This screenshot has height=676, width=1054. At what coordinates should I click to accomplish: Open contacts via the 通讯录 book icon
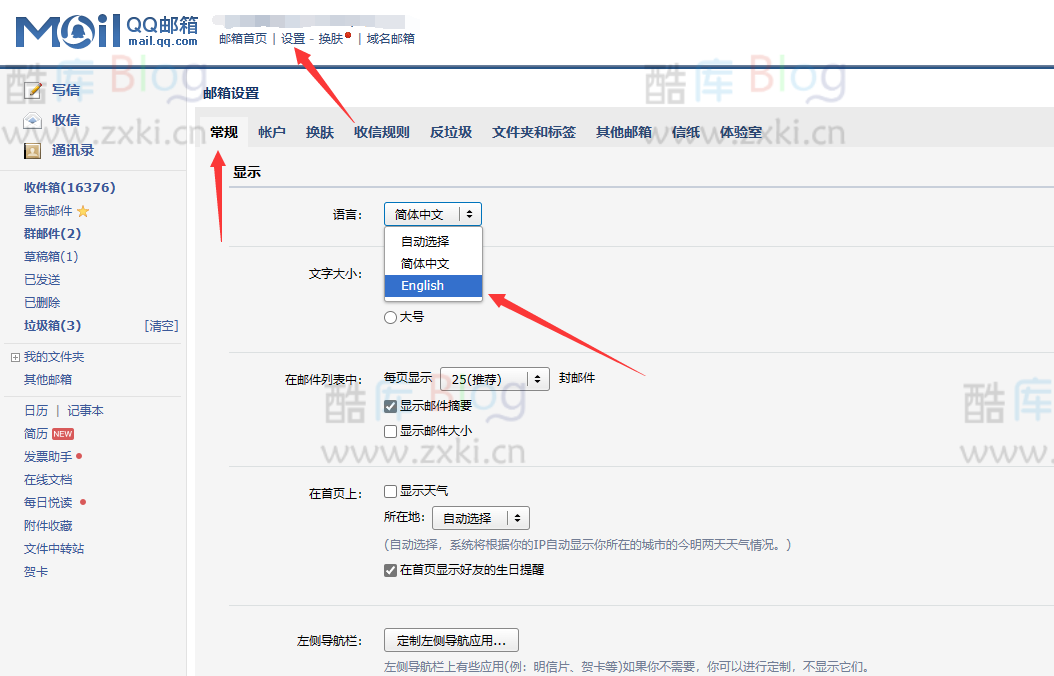(x=32, y=150)
